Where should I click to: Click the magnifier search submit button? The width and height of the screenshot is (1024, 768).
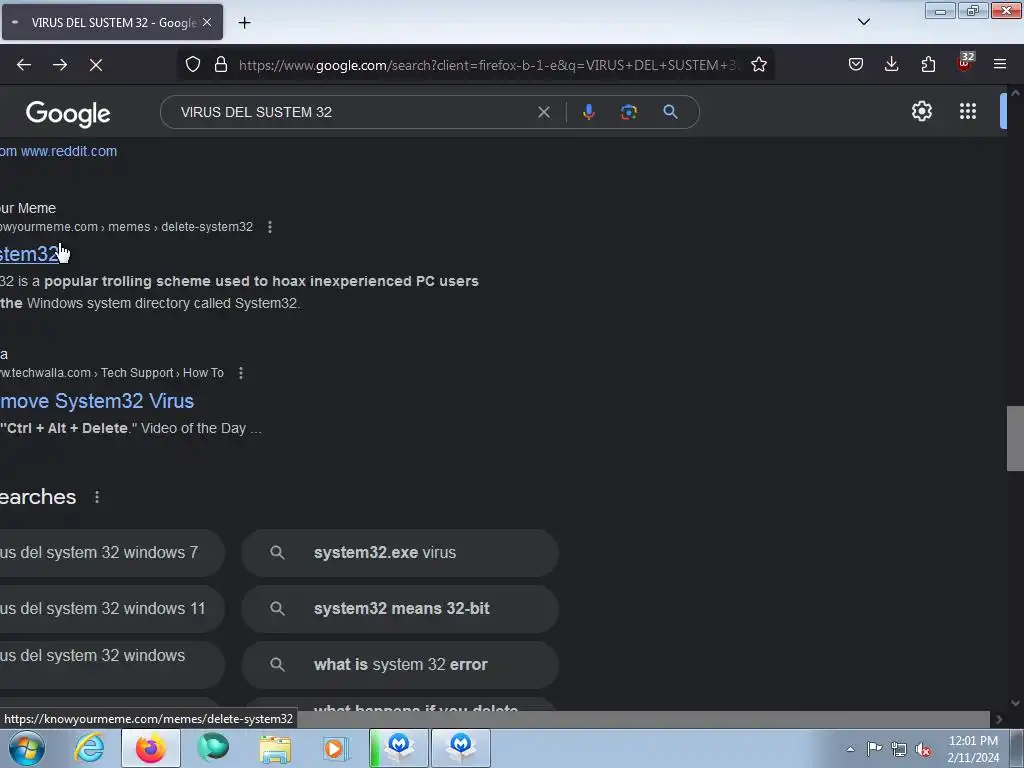[670, 112]
